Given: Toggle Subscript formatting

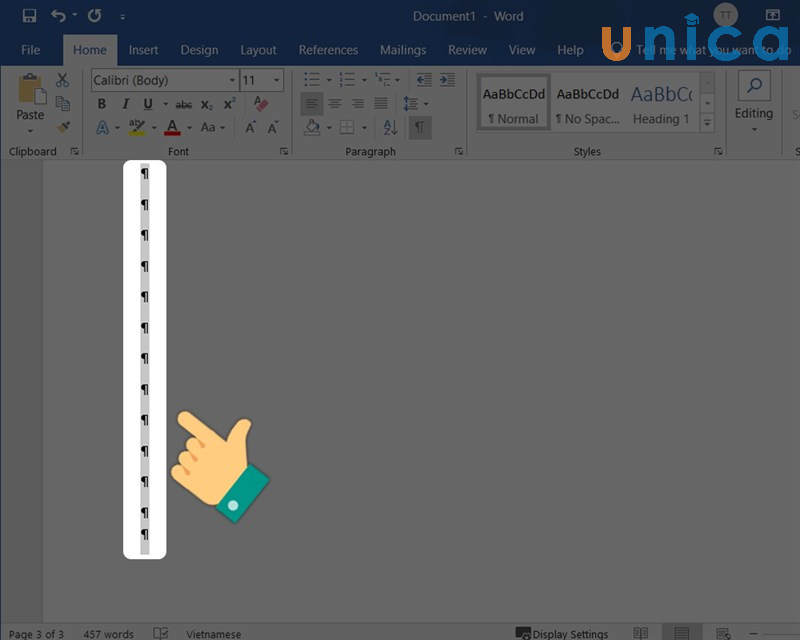Looking at the screenshot, I should 207,105.
